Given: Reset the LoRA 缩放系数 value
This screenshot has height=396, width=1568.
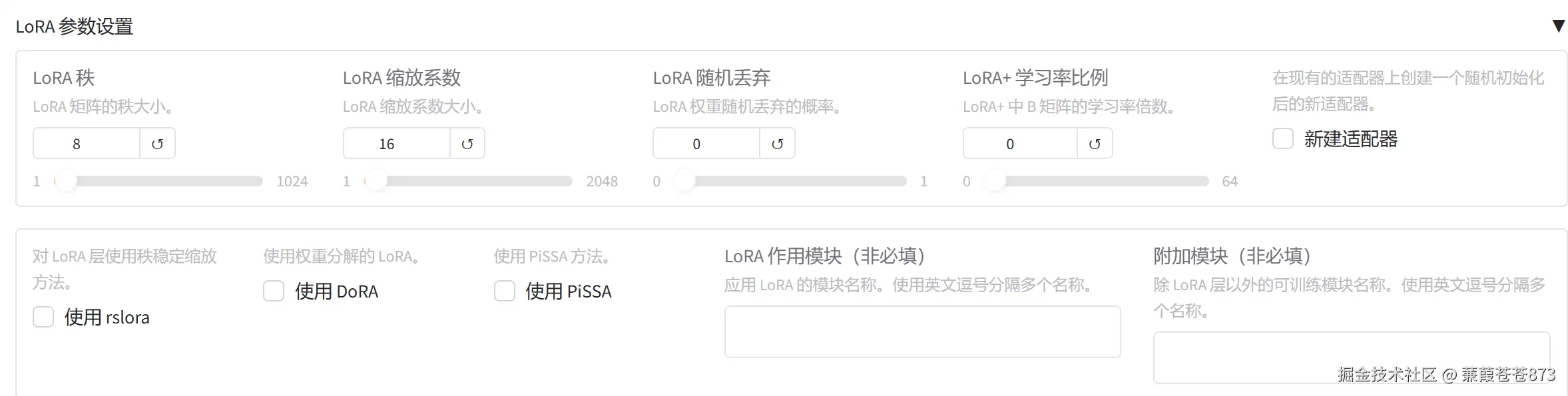Looking at the screenshot, I should tap(467, 144).
